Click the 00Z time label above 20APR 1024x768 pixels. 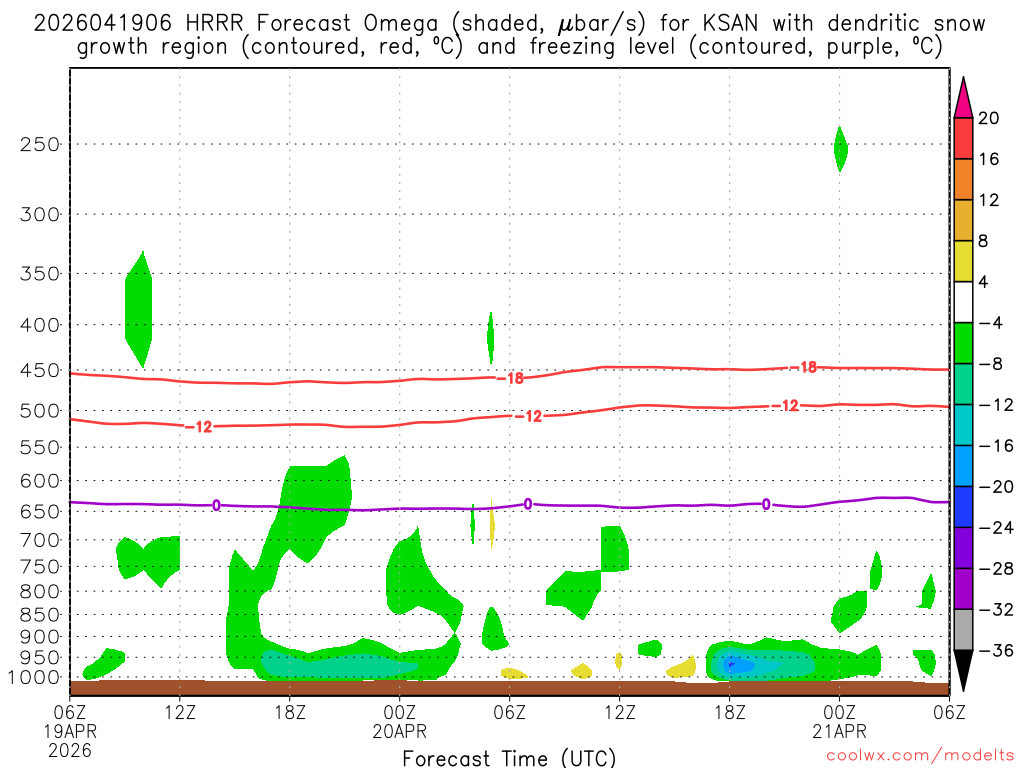point(400,712)
